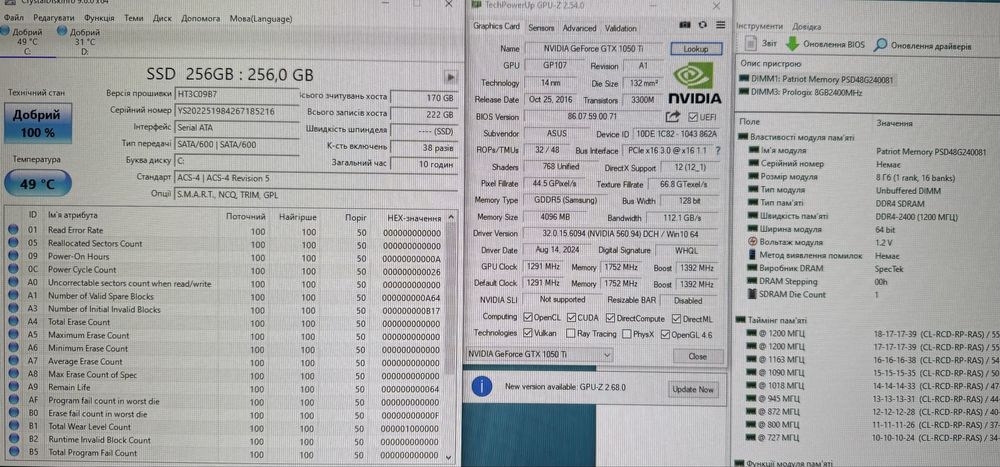Select the Graphics Card tab

click(x=496, y=27)
